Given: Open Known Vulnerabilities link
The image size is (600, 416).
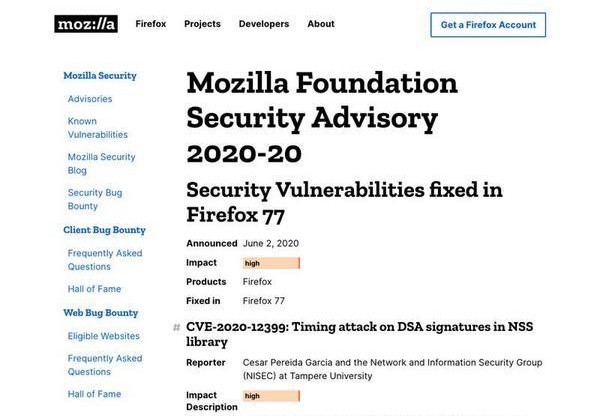Looking at the screenshot, I should [x=98, y=128].
